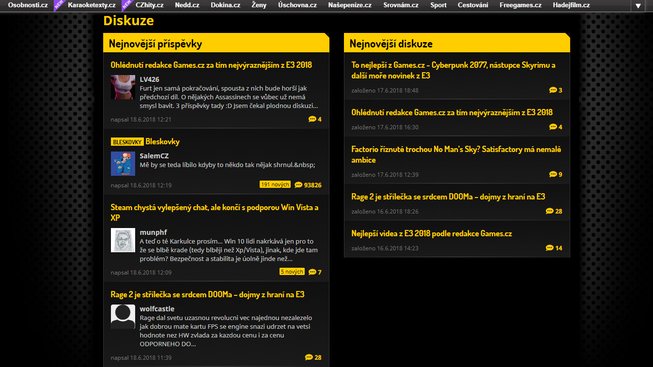
Task: Open the SalemCZ user avatar
Action: click(x=123, y=164)
